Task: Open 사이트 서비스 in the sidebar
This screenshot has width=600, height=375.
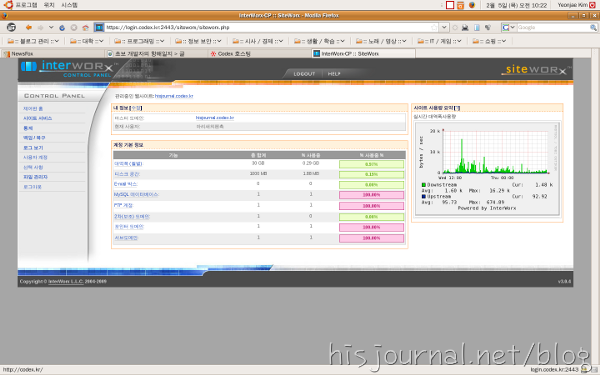Action: (38, 119)
